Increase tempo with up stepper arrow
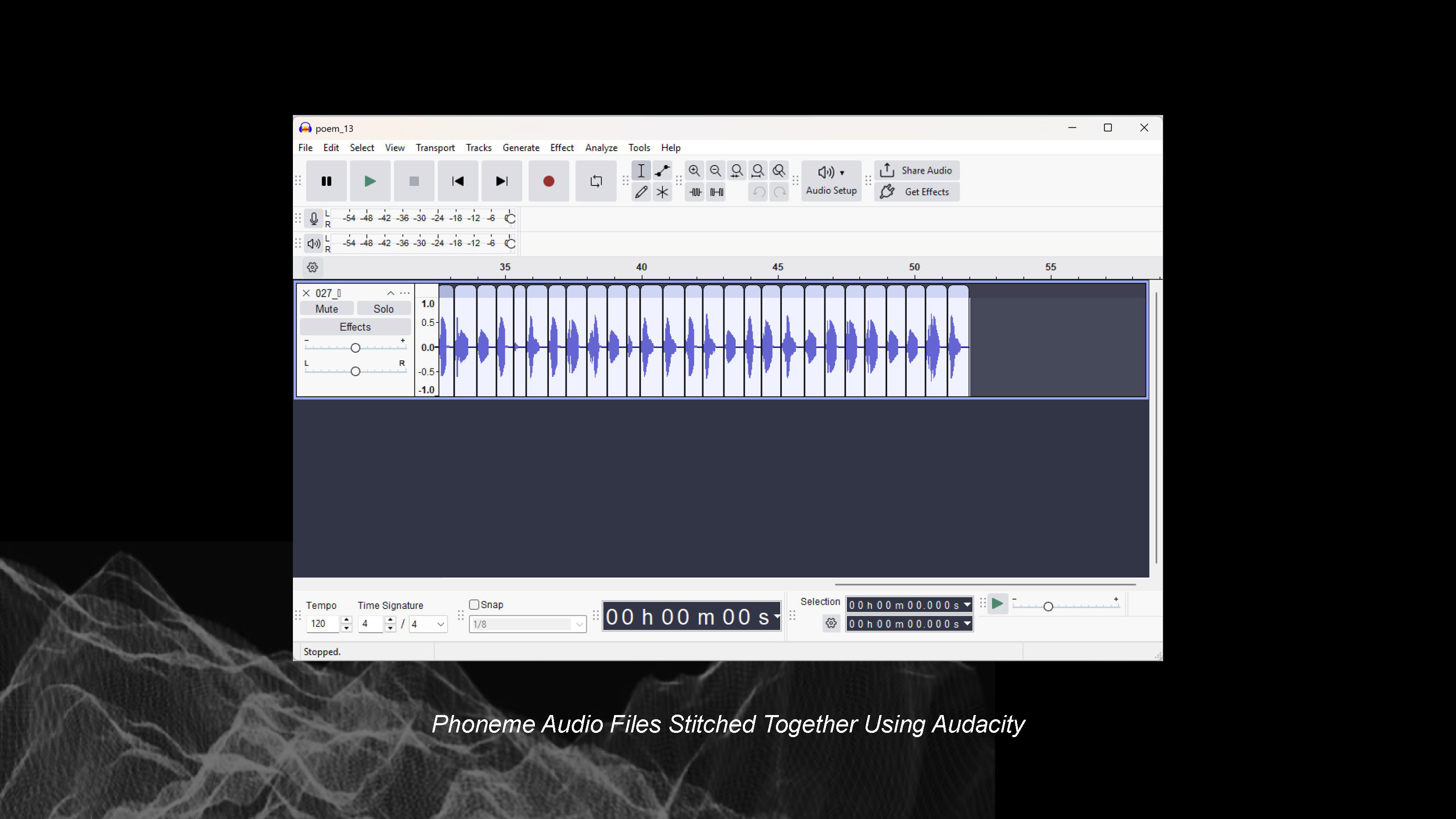This screenshot has height=819, width=1456. coord(346,620)
